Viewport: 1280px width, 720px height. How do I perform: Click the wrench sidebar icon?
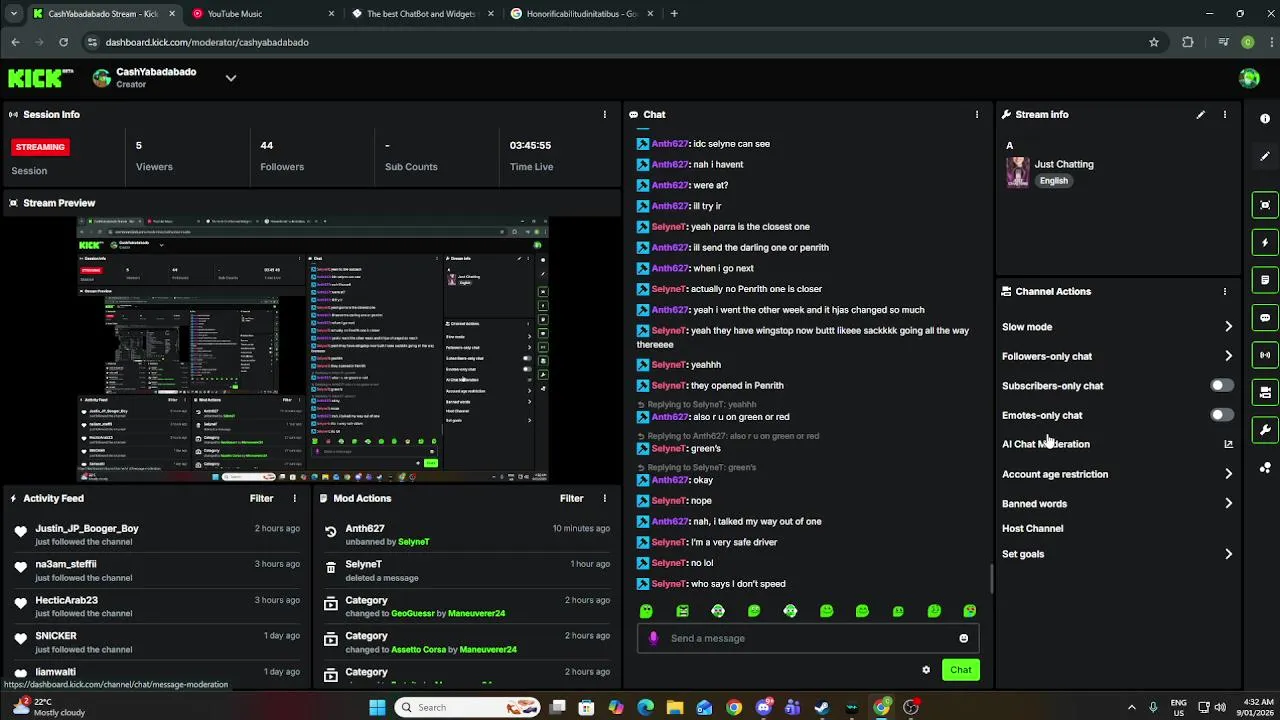tap(1265, 430)
